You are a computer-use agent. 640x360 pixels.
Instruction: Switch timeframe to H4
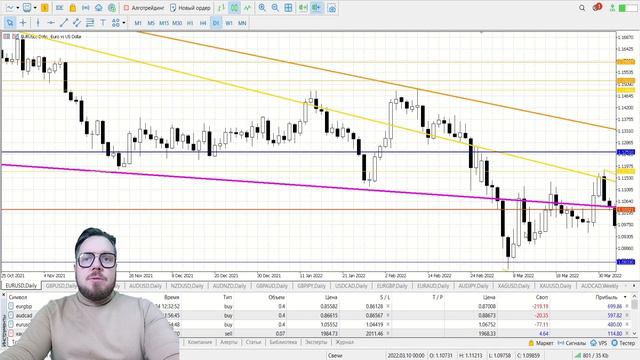point(203,23)
